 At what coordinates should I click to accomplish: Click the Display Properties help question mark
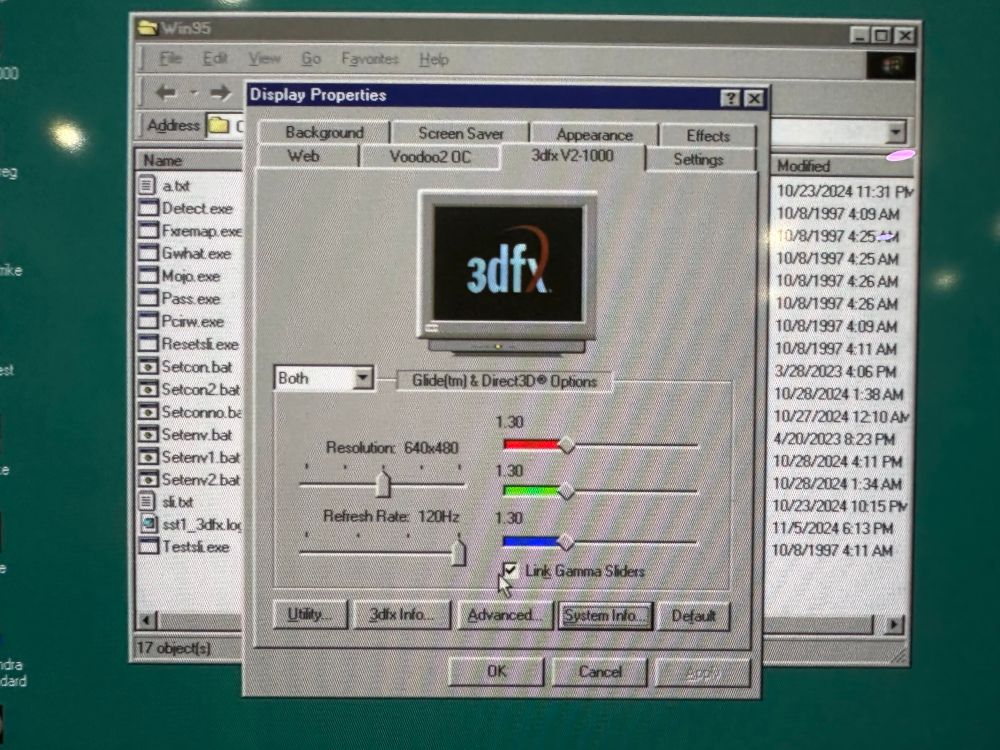tap(730, 98)
